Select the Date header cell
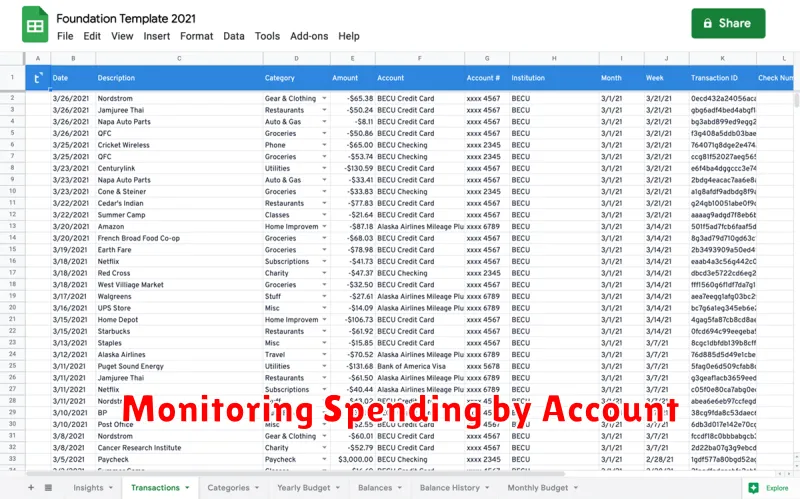800x499 pixels. (73, 78)
